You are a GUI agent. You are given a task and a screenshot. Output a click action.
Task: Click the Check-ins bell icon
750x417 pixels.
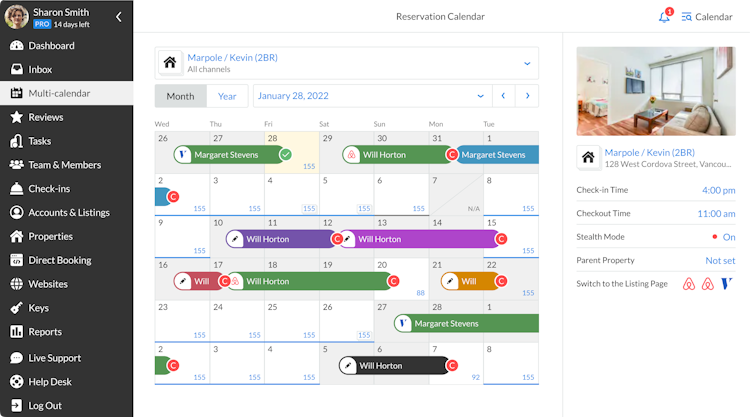[x=17, y=189]
